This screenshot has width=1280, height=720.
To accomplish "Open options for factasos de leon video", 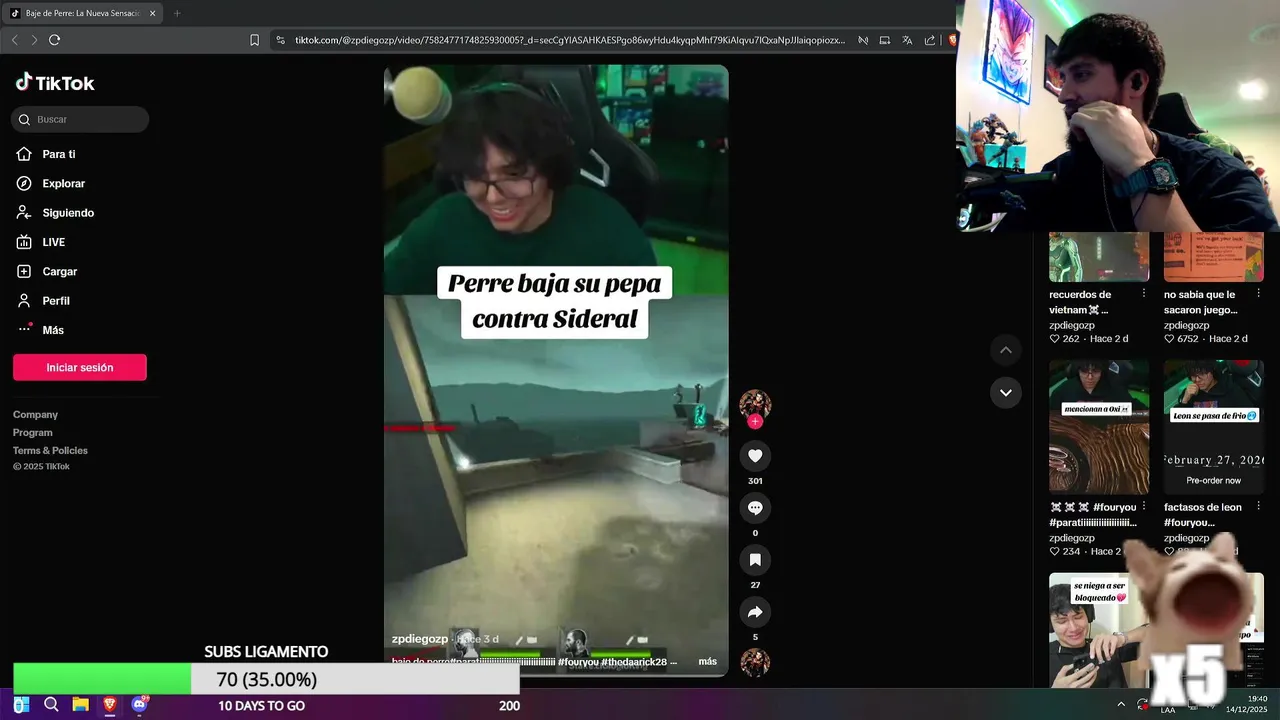I will tap(1259, 506).
